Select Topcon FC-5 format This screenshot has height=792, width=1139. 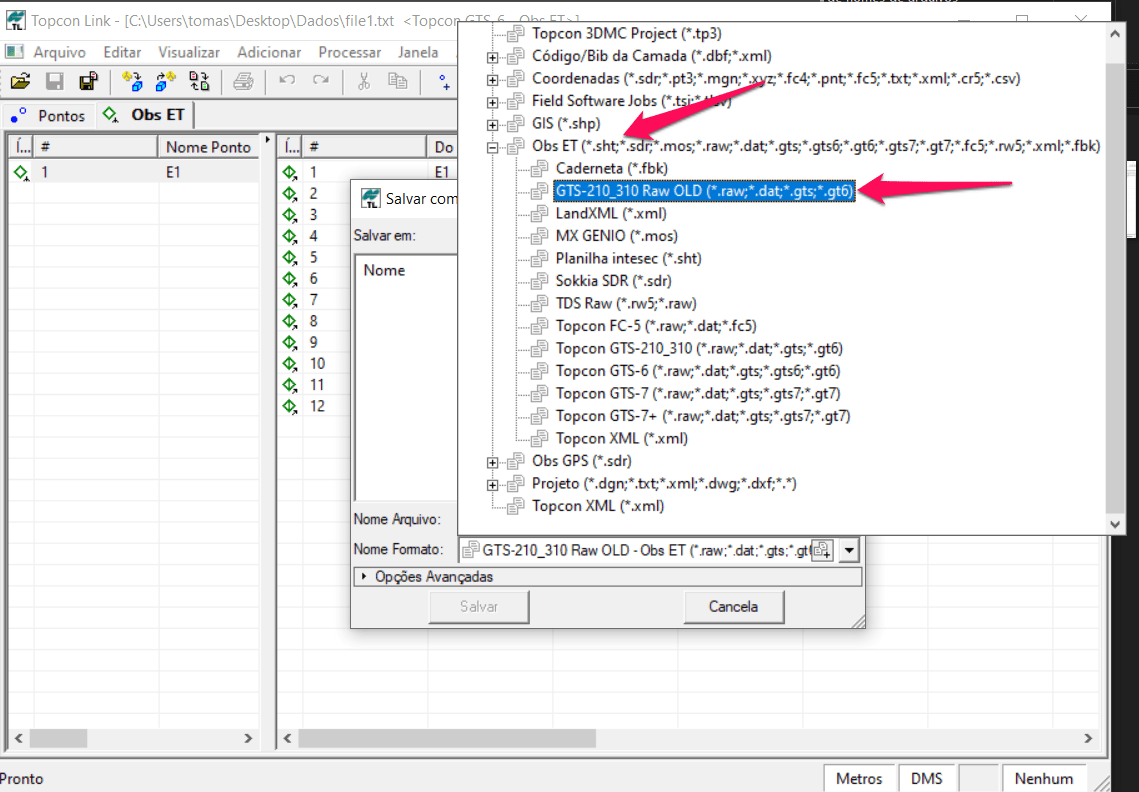[x=656, y=326]
